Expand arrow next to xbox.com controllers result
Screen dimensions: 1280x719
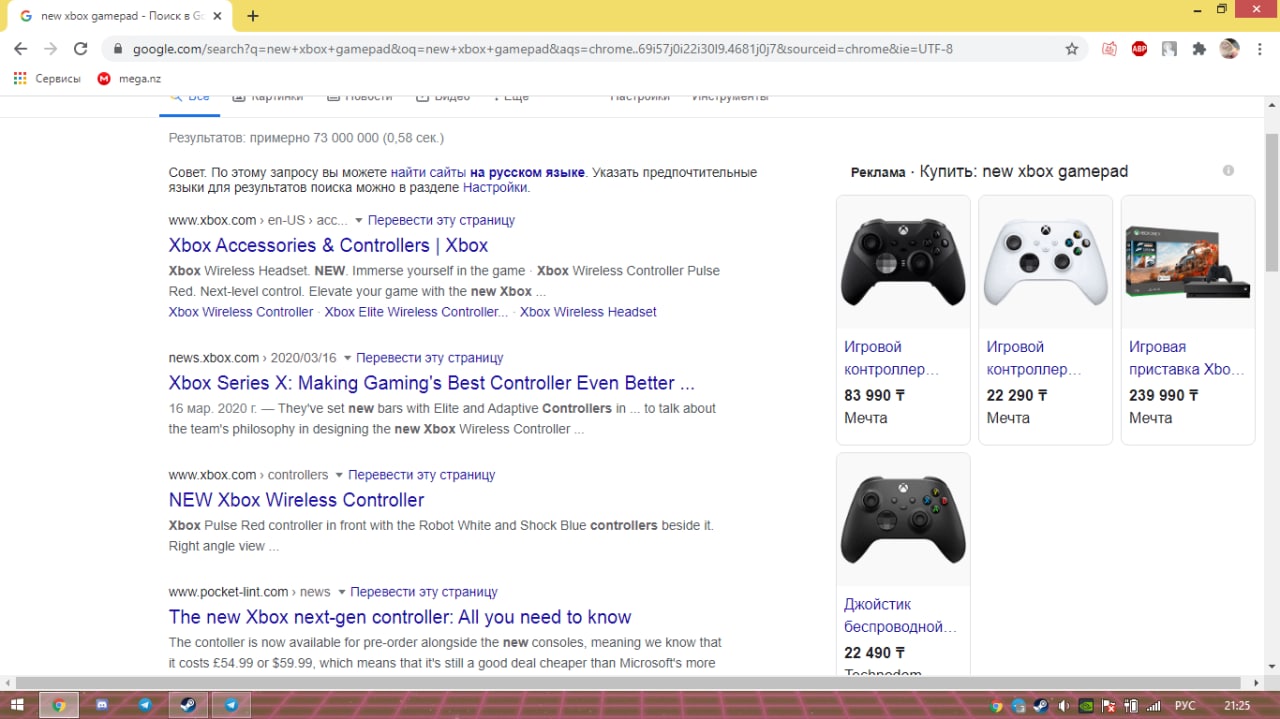(x=339, y=475)
